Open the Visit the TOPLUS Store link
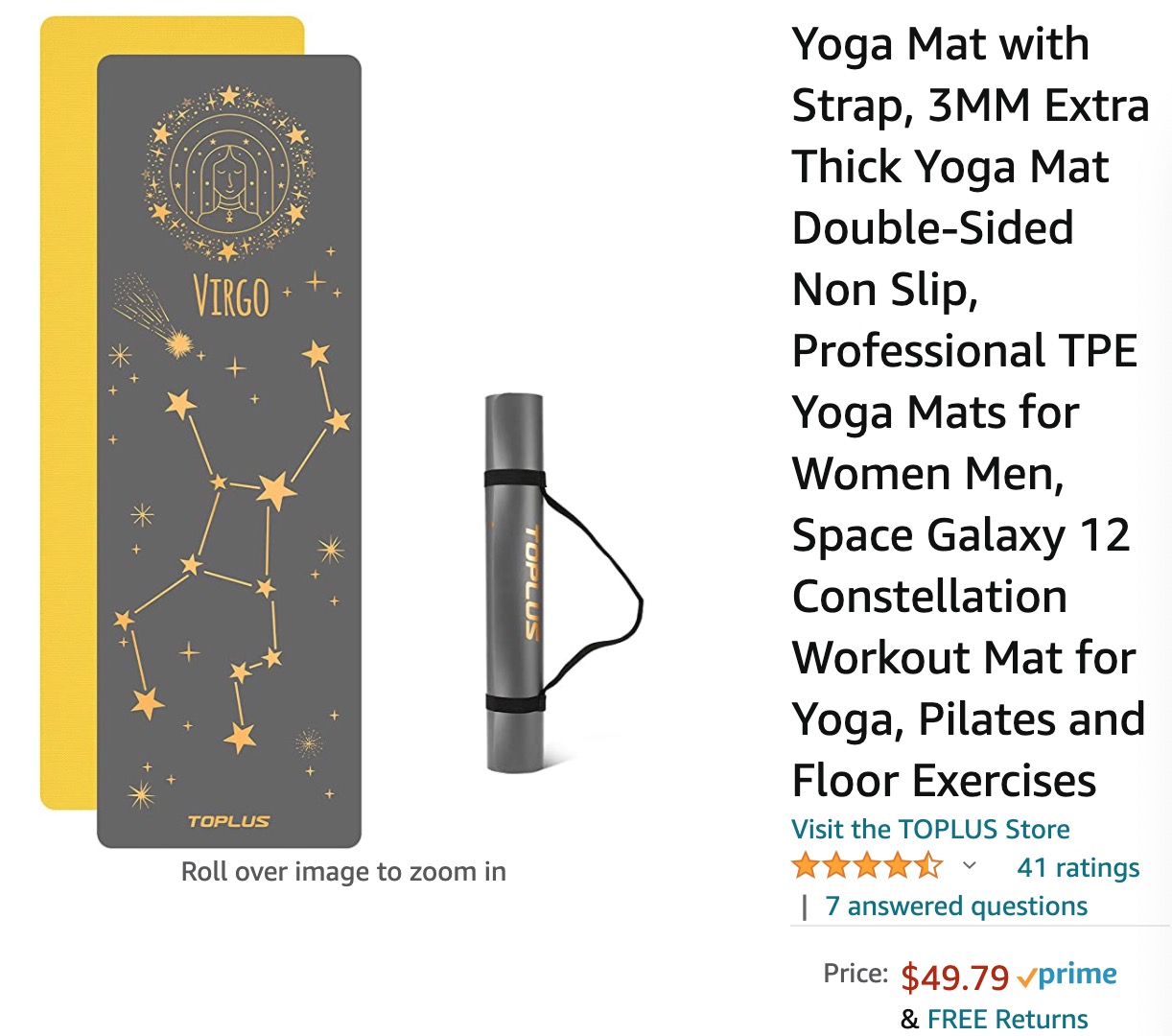Image resolution: width=1172 pixels, height=1036 pixels. (930, 829)
